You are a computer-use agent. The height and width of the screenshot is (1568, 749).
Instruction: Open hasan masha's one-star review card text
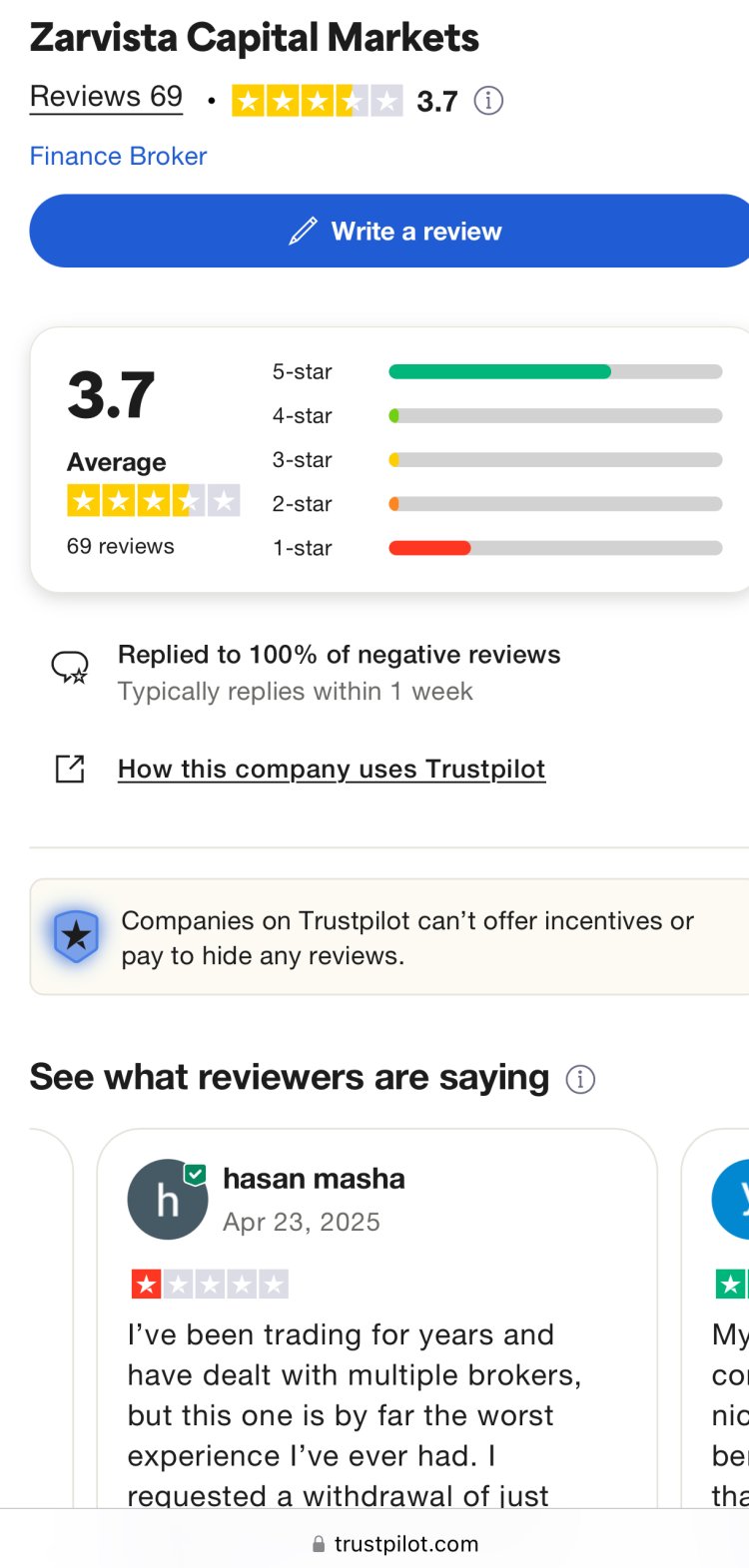pyautogui.click(x=355, y=1414)
